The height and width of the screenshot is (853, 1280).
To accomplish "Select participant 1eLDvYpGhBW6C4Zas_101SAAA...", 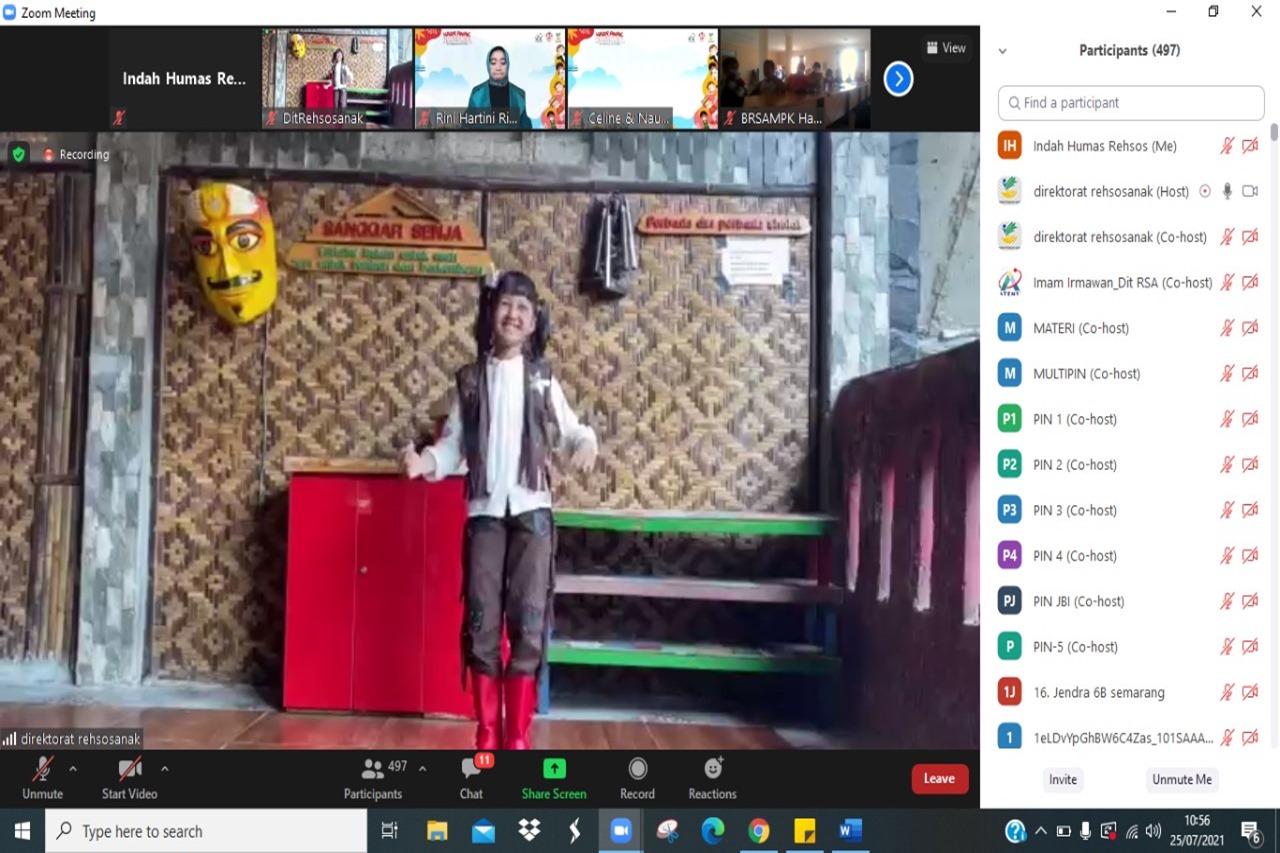I will point(1123,738).
